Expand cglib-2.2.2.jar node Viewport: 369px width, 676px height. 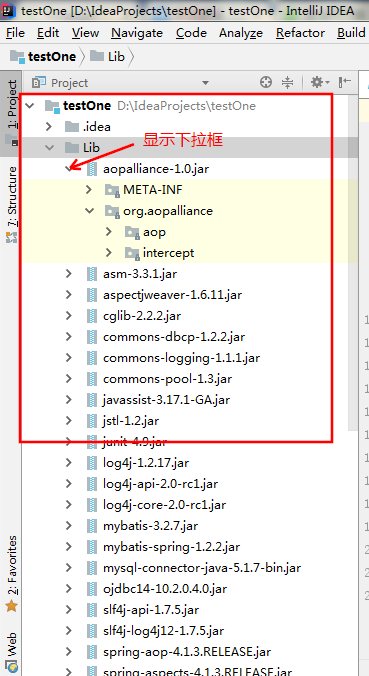(x=69, y=316)
